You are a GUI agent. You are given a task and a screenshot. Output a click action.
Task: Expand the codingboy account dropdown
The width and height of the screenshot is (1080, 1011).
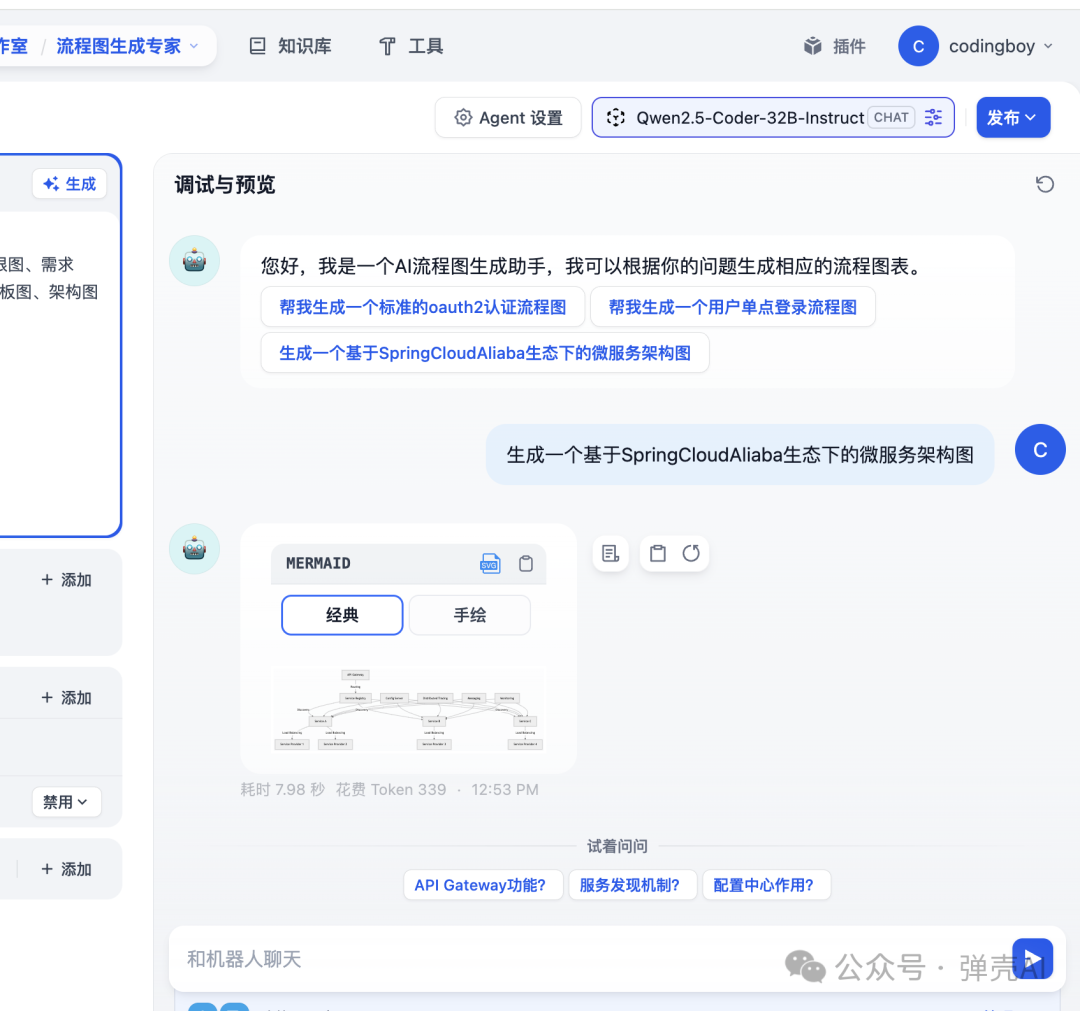pyautogui.click(x=1048, y=46)
